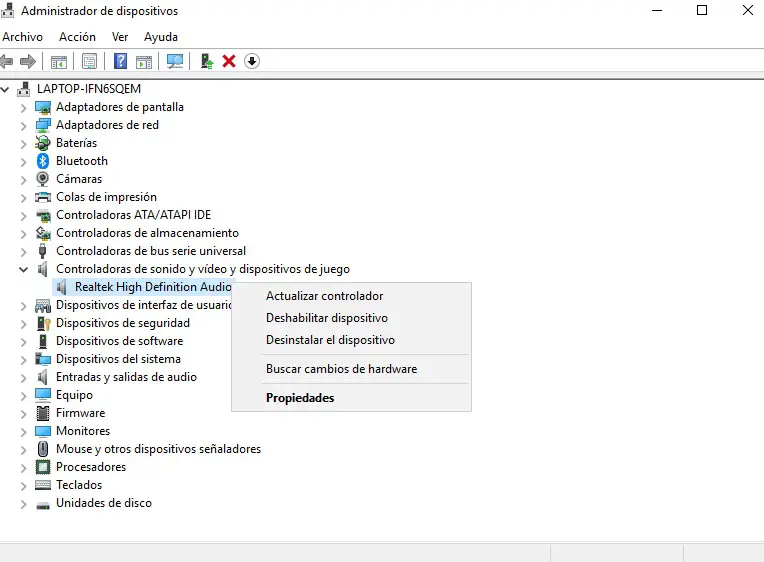Click the action pane toolbar icon
Screen dimensions: 764x562
tap(144, 61)
